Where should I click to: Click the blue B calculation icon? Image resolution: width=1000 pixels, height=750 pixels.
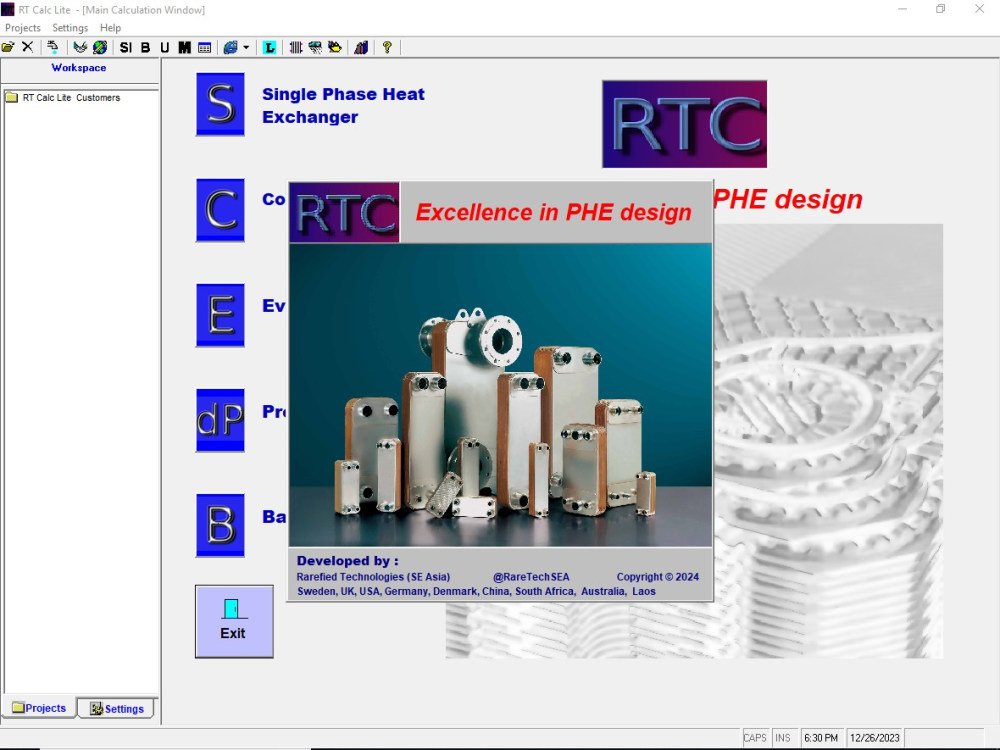coord(220,526)
